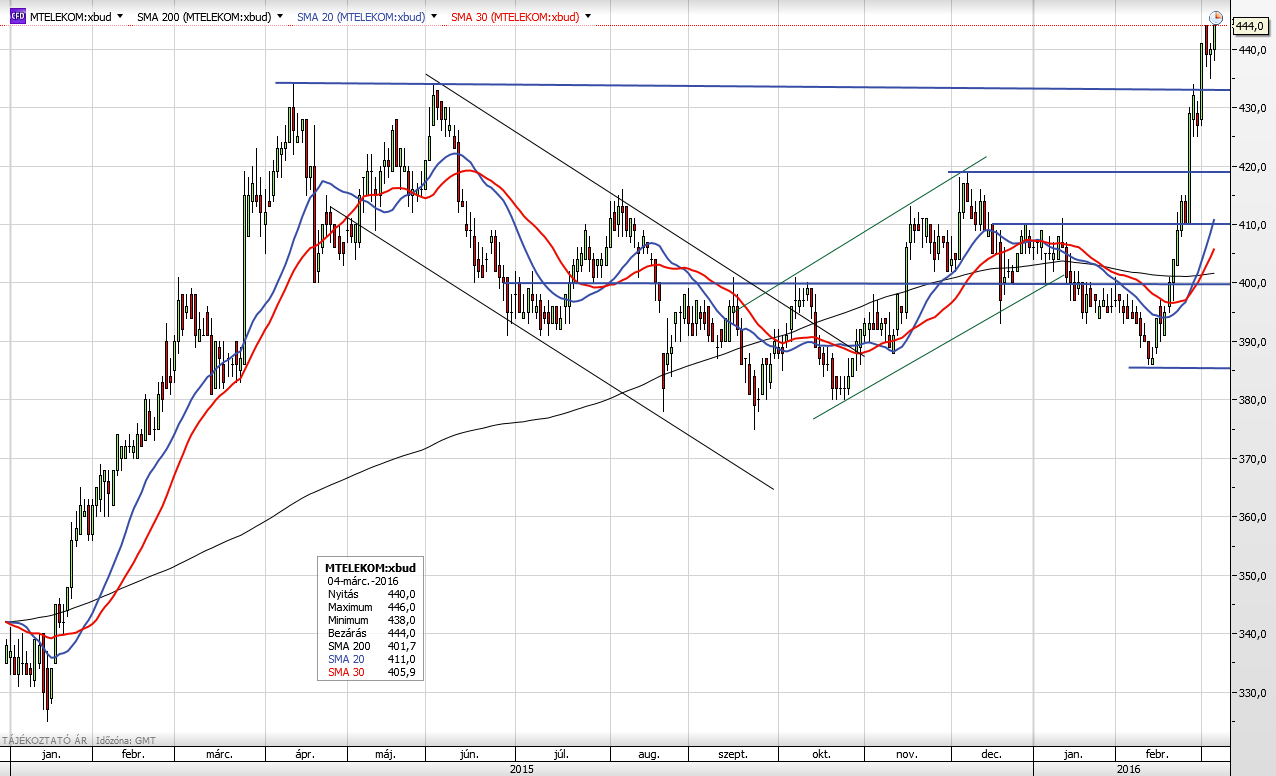Expand the red SMA 30 indicator dropdown arrow
The height and width of the screenshot is (776, 1276).
tap(586, 17)
